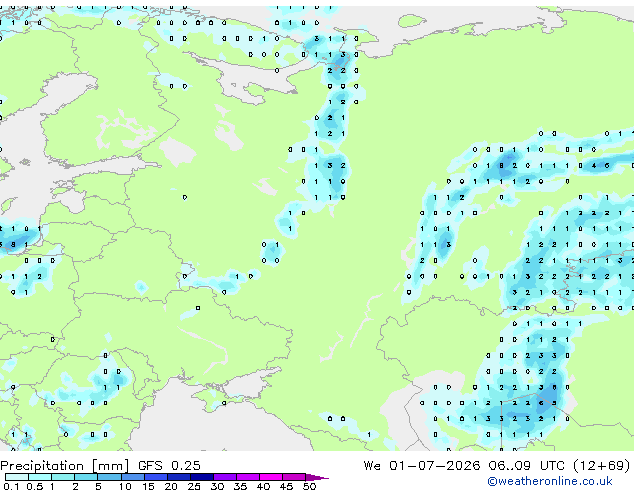Click the '[mm]' unit label
This screenshot has width=634, height=490.
[111, 466]
